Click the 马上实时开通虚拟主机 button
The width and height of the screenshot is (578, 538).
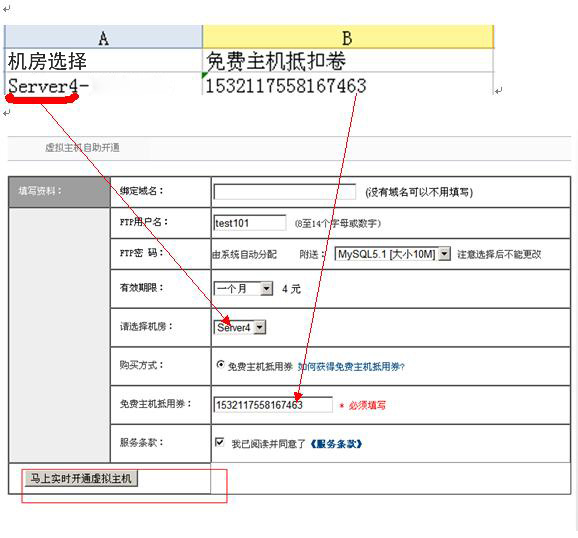point(81,478)
